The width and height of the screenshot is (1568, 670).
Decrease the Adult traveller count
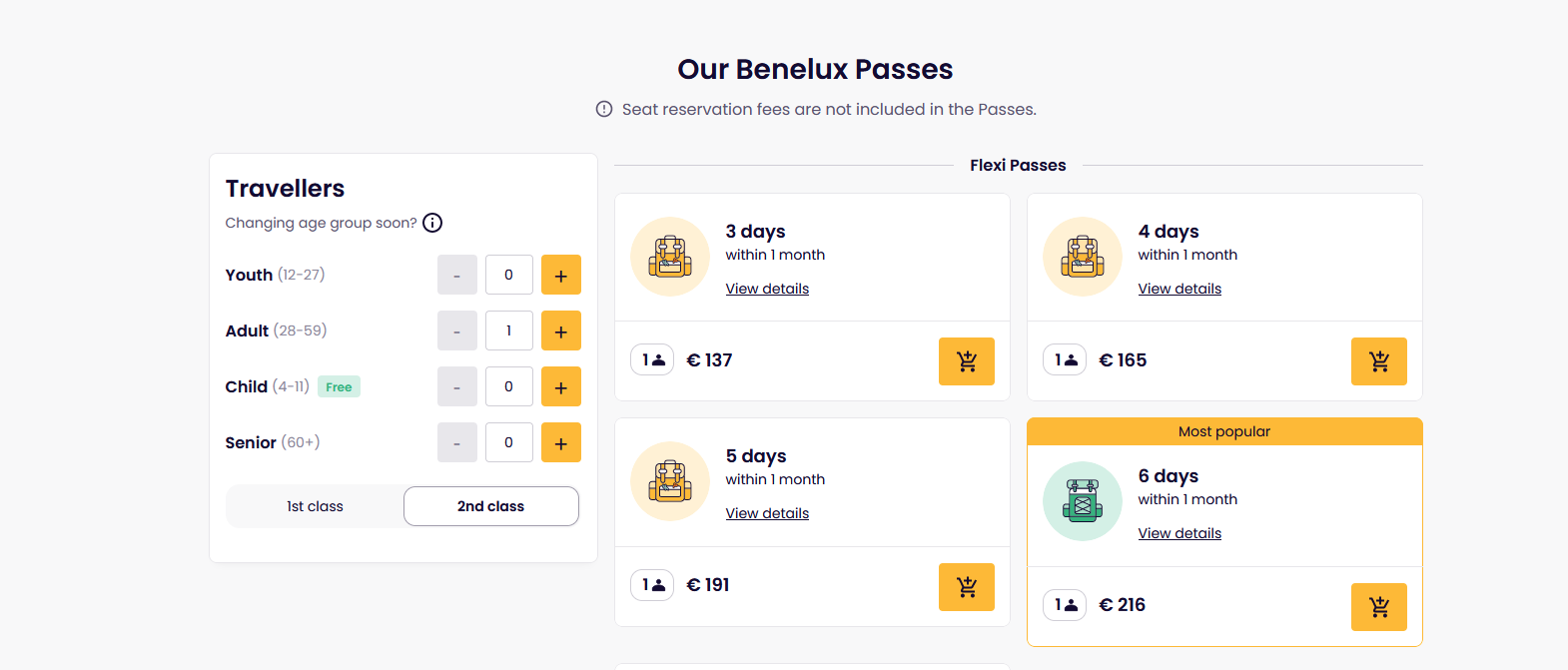(x=457, y=332)
